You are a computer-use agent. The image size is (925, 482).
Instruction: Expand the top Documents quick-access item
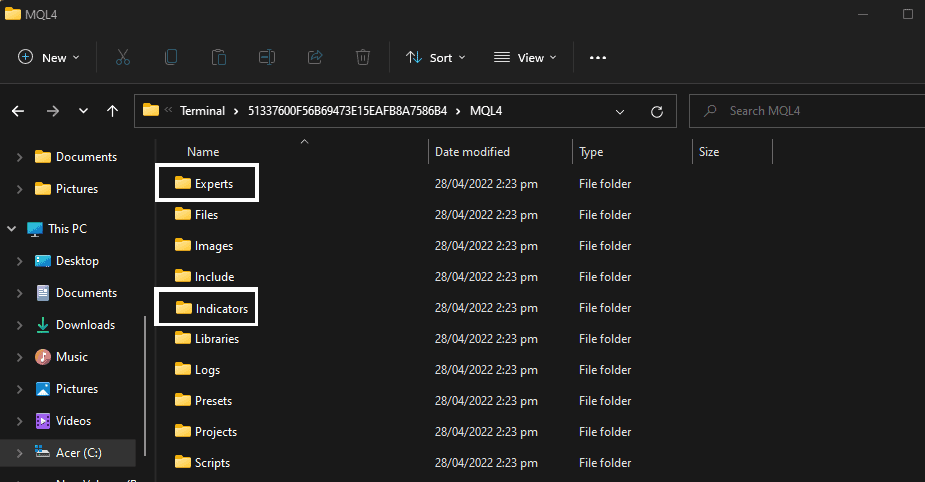[x=19, y=157]
